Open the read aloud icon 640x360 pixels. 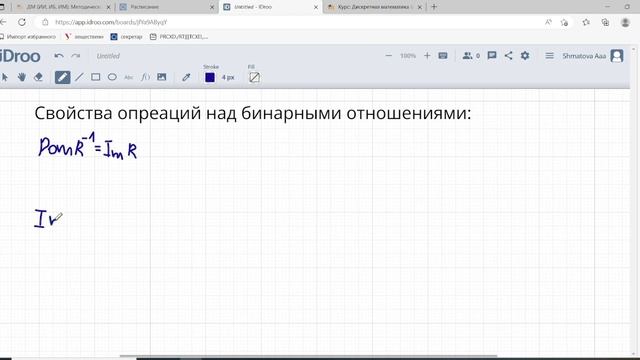click(x=548, y=22)
